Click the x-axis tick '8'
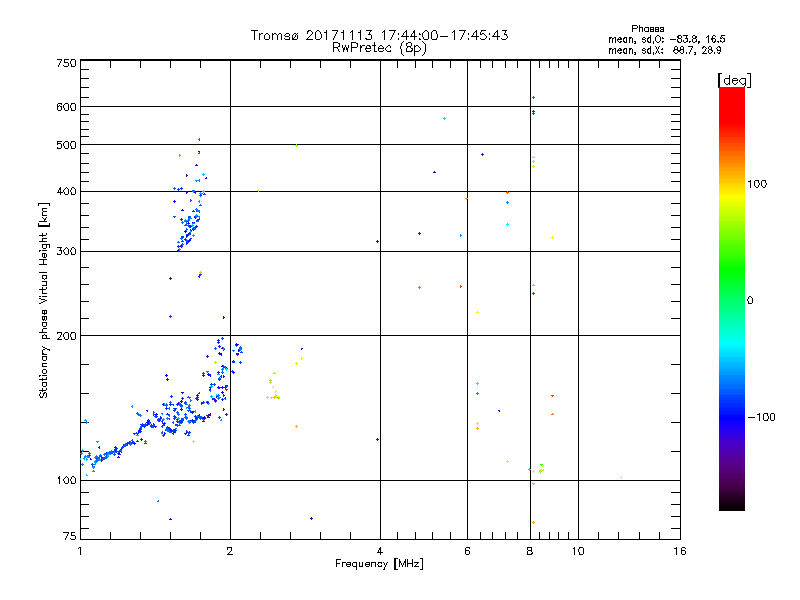 pos(530,551)
